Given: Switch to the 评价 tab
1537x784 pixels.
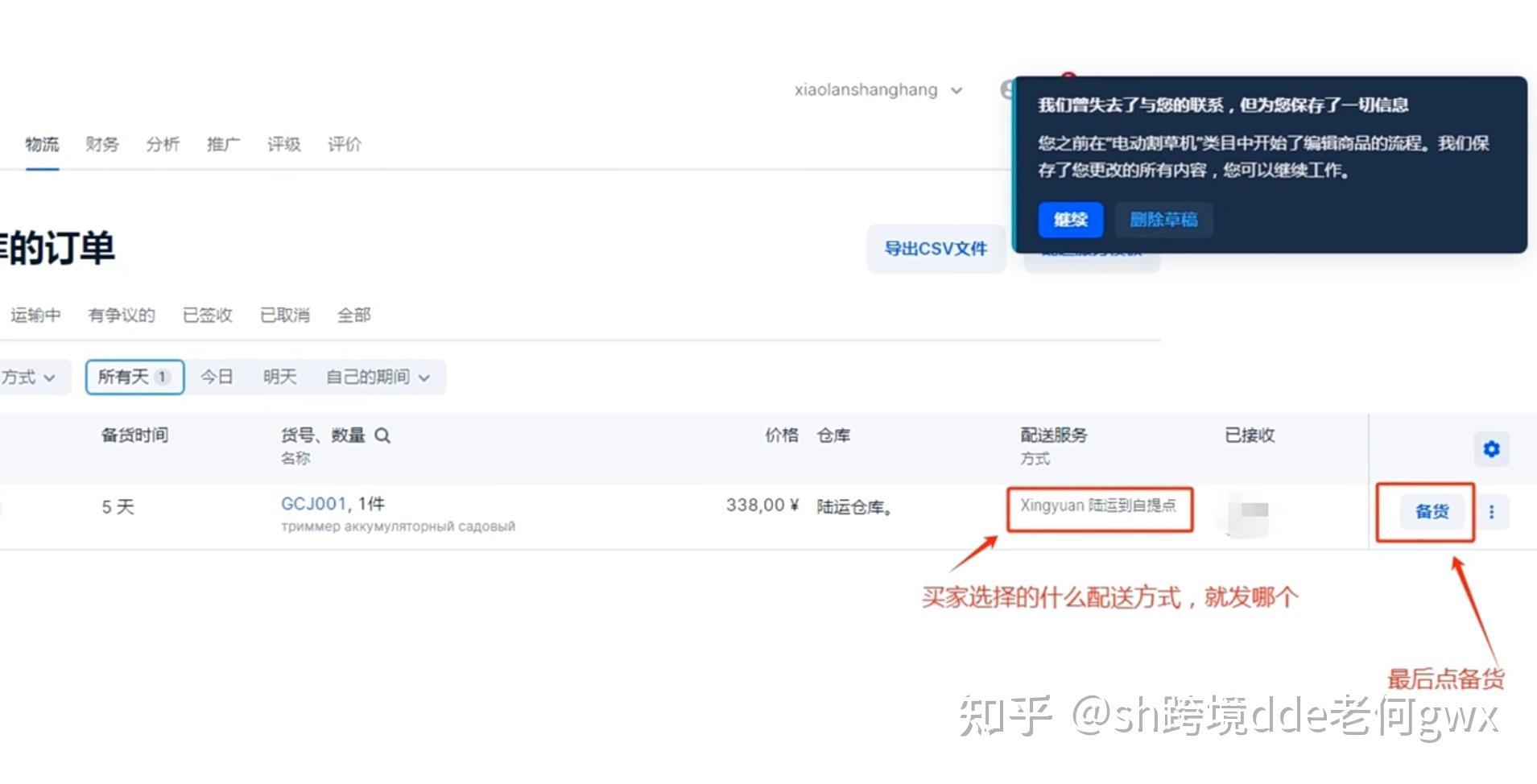Looking at the screenshot, I should (345, 144).
